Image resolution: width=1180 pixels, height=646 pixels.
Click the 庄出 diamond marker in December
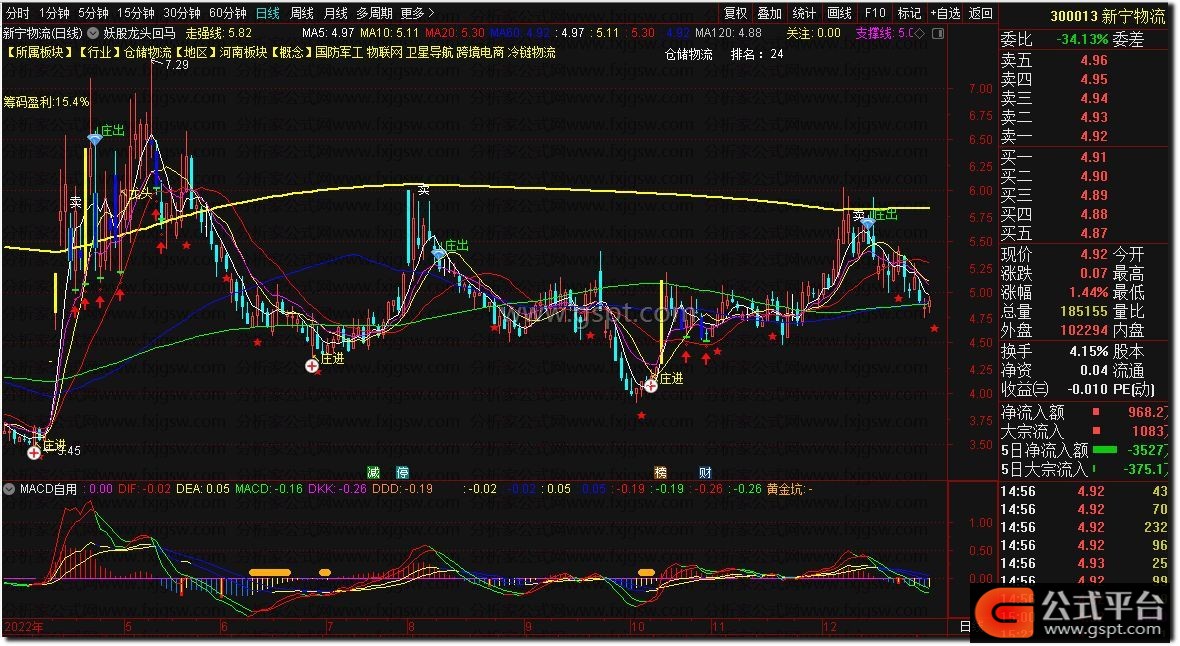click(868, 223)
